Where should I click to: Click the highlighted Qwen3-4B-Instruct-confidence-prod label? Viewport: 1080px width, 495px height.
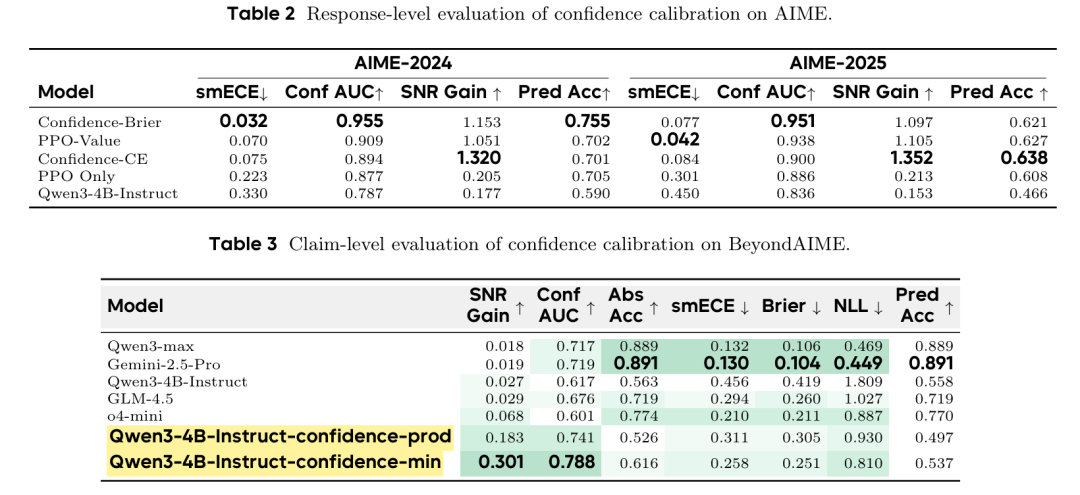(280, 437)
